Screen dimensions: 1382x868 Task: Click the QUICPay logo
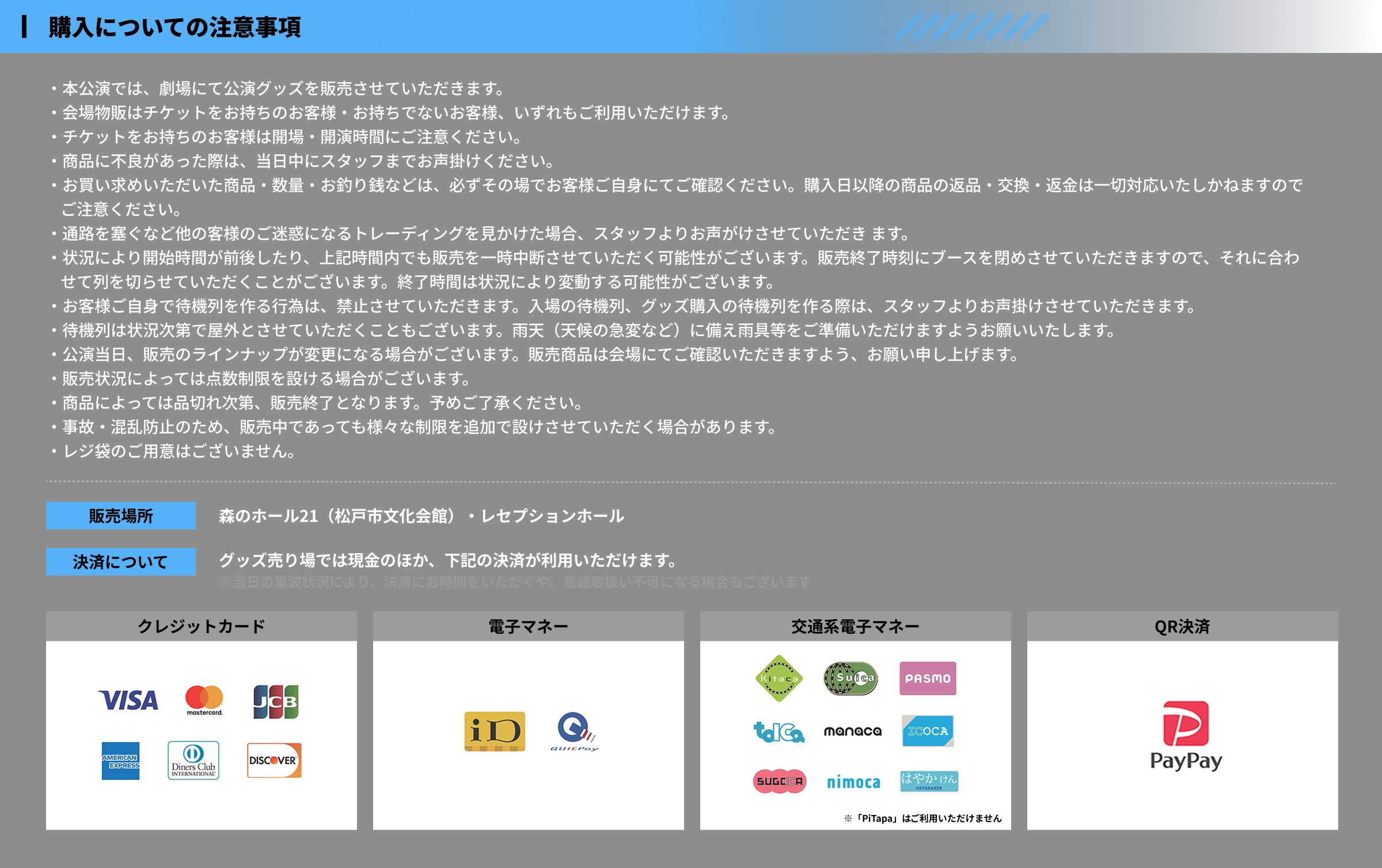(x=575, y=732)
